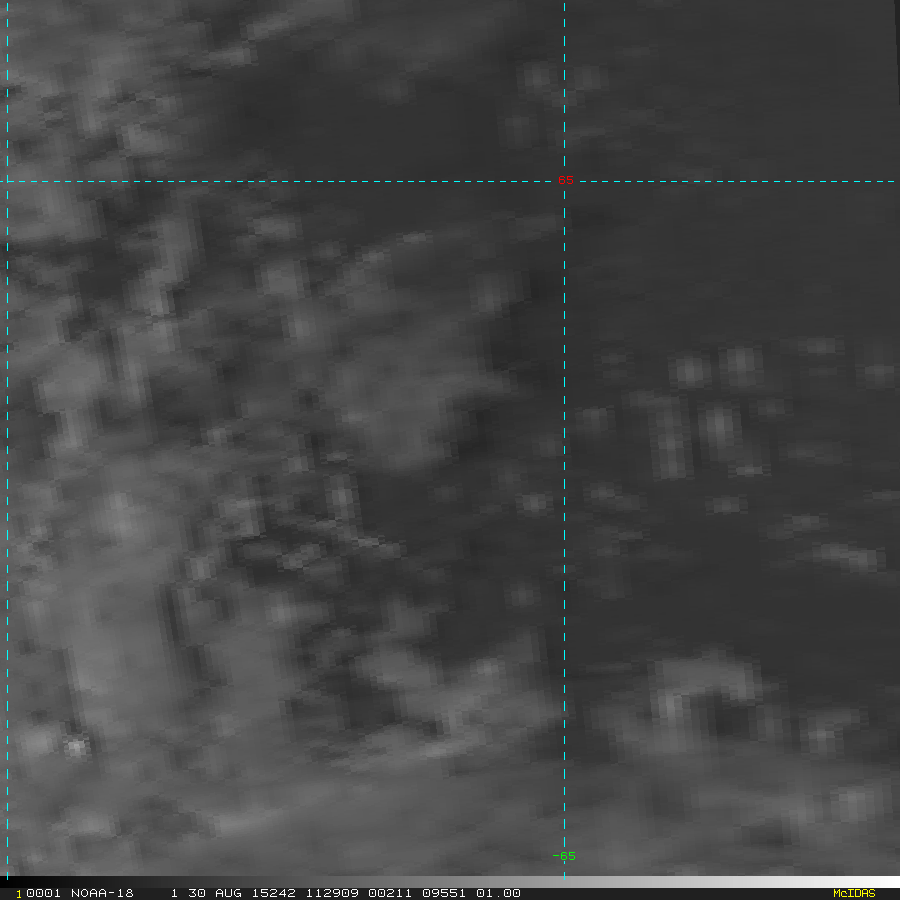900x900 pixels.
Task: Click the yellow frame number 1
Action: click(x=18, y=894)
